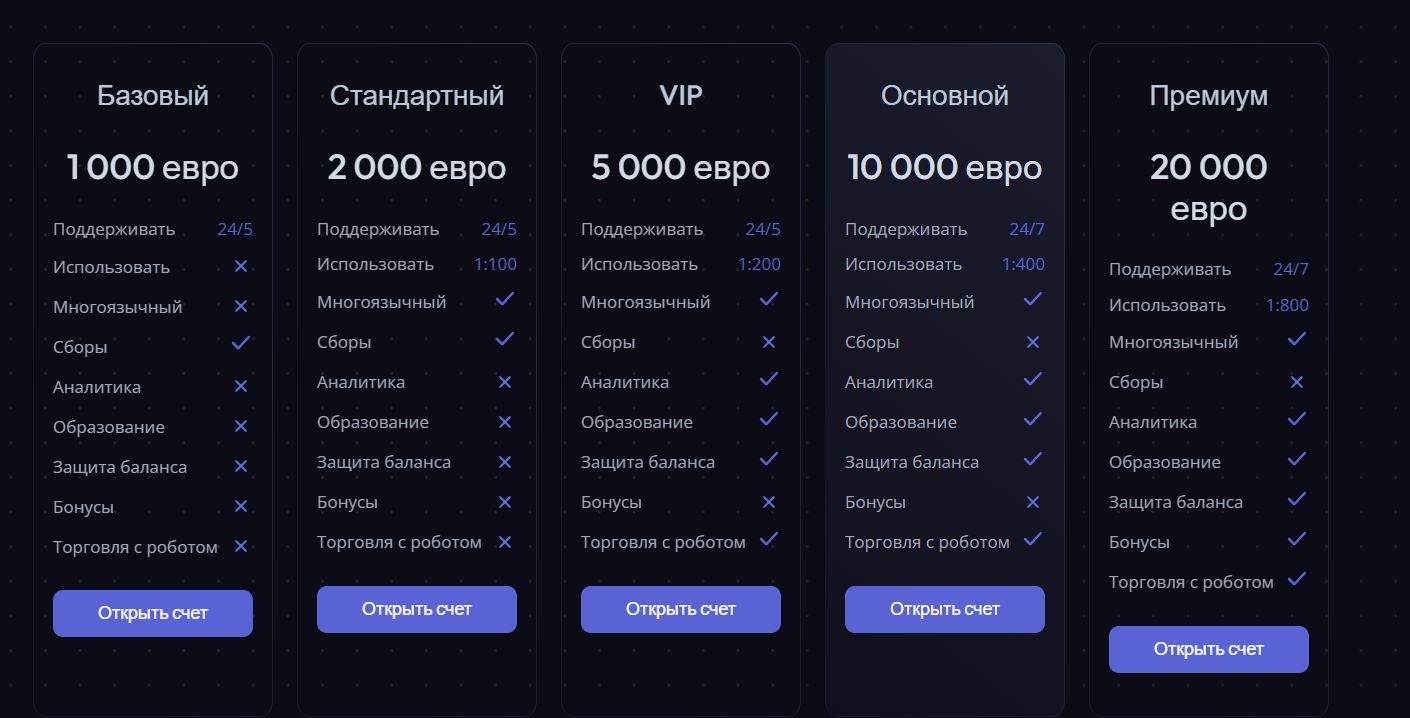Viewport: 1410px width, 718px height.
Task: Click the checkmark beside Бонусы in Премиум plan
Action: coord(1297,539)
